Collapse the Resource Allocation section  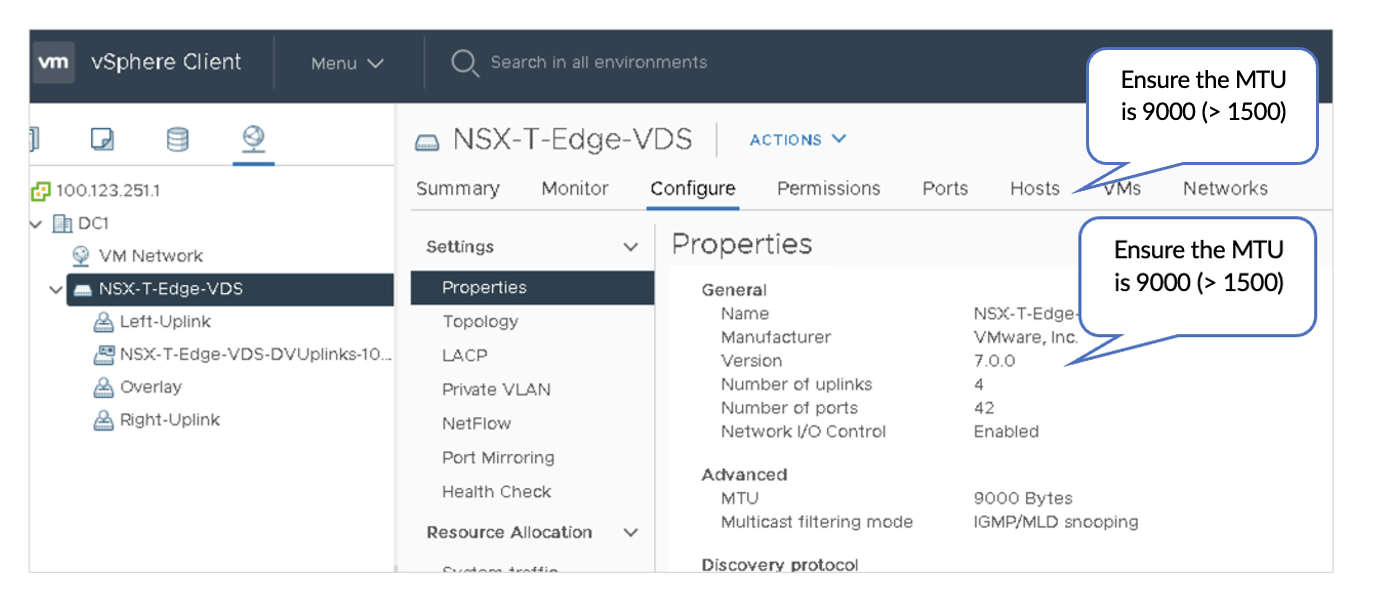point(630,533)
